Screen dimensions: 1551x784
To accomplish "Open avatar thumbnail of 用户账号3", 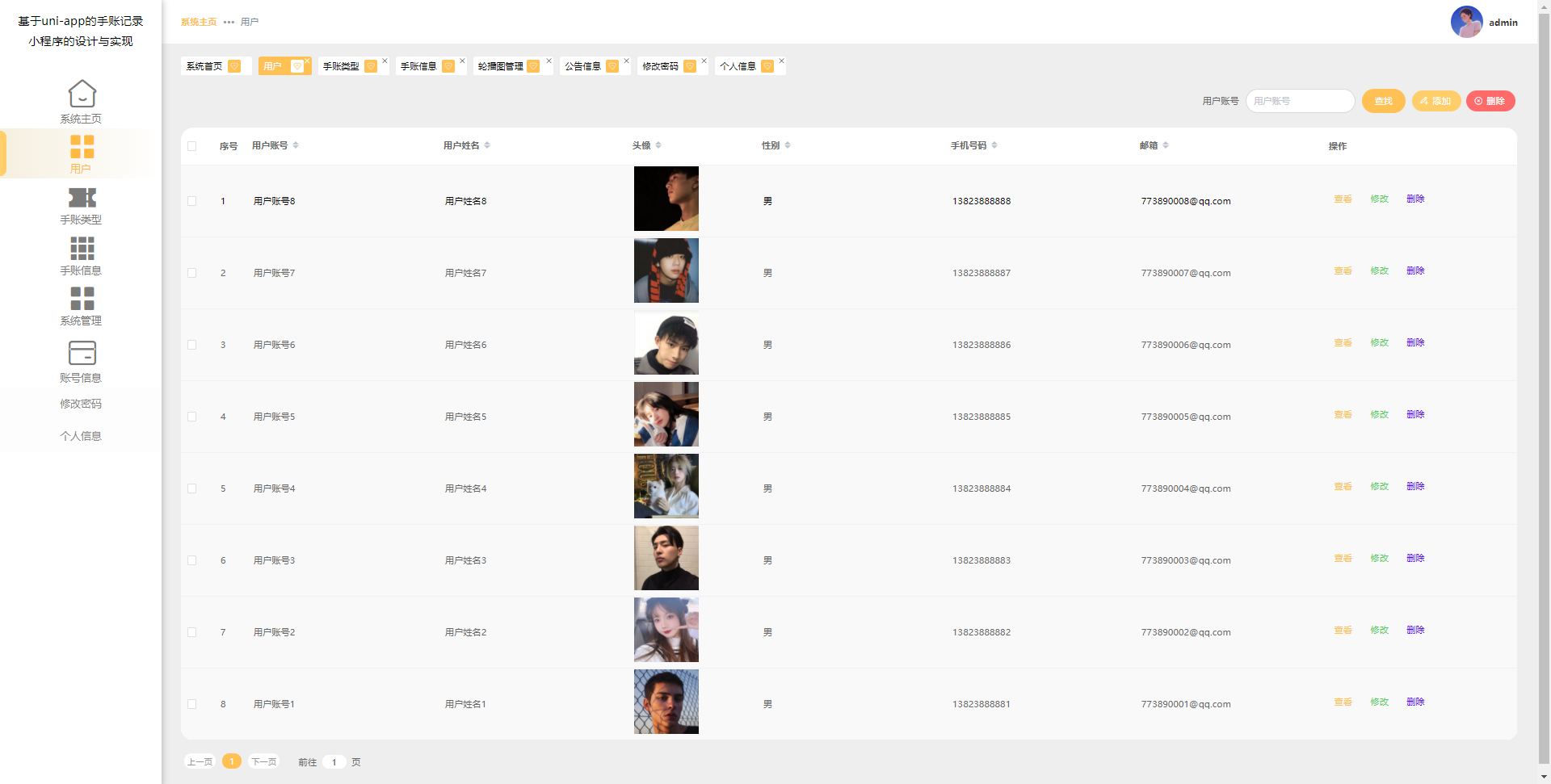I will [x=666, y=558].
